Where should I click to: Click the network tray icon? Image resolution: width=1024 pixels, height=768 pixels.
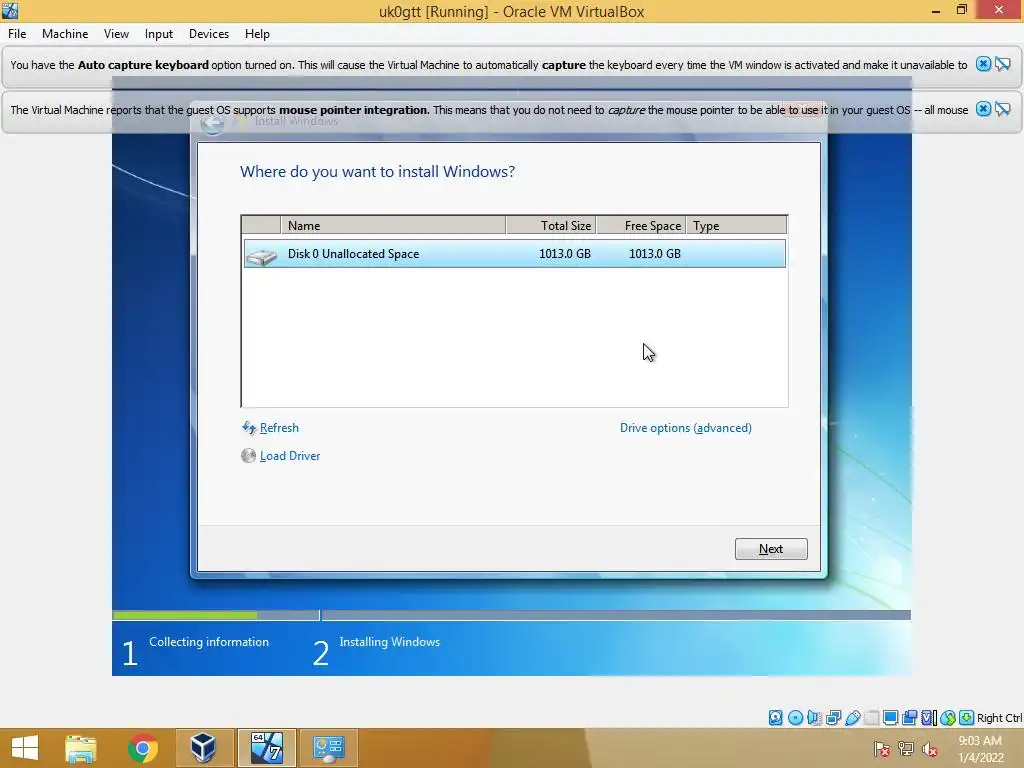pyautogui.click(x=906, y=749)
